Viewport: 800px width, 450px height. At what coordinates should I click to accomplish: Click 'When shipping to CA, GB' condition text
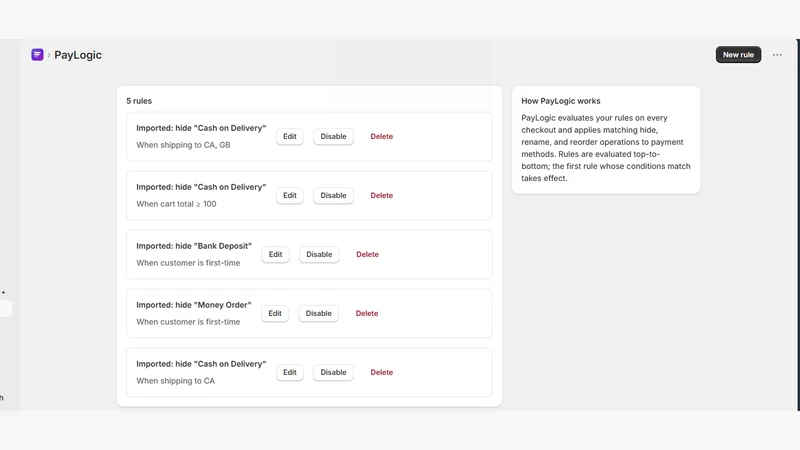coord(183,145)
